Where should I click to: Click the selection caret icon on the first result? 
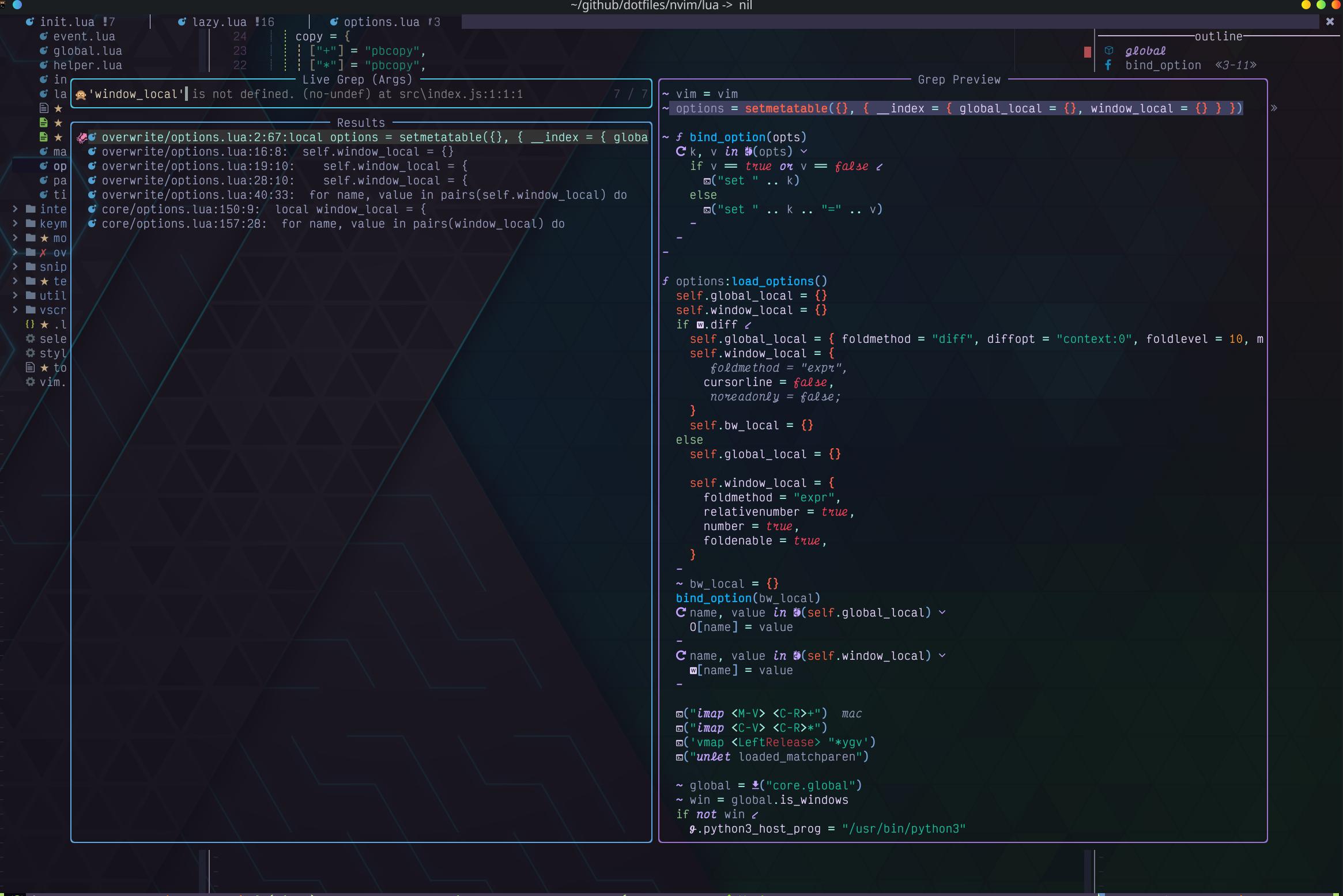pyautogui.click(x=81, y=137)
